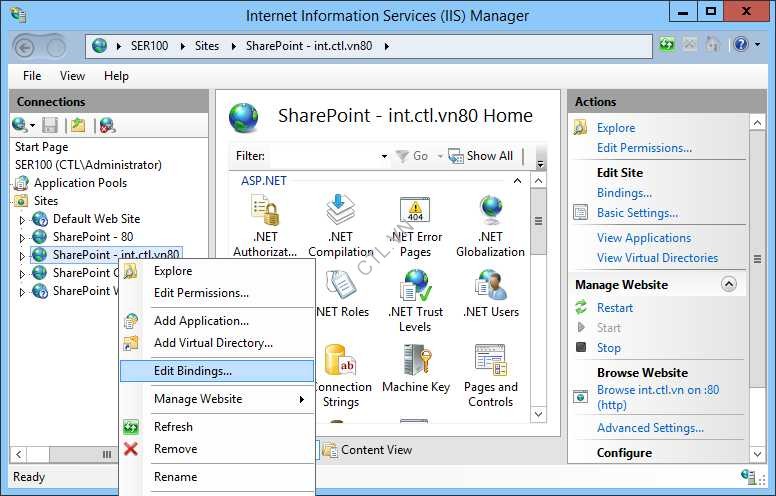Click Show All button in filter bar
The width and height of the screenshot is (776, 496).
tap(481, 156)
